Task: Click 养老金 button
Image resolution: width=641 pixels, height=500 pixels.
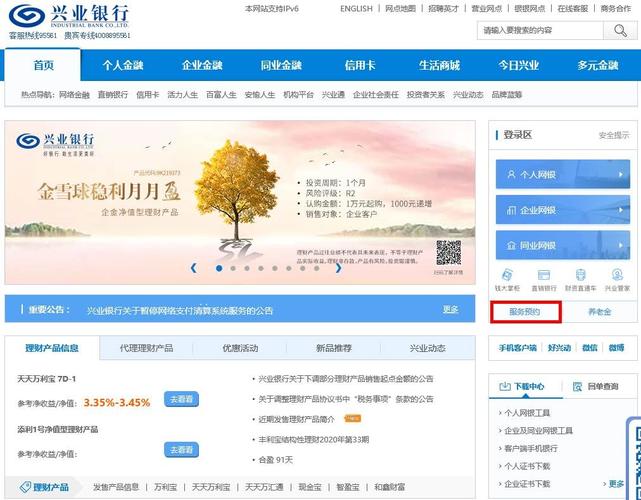Action: (x=599, y=312)
